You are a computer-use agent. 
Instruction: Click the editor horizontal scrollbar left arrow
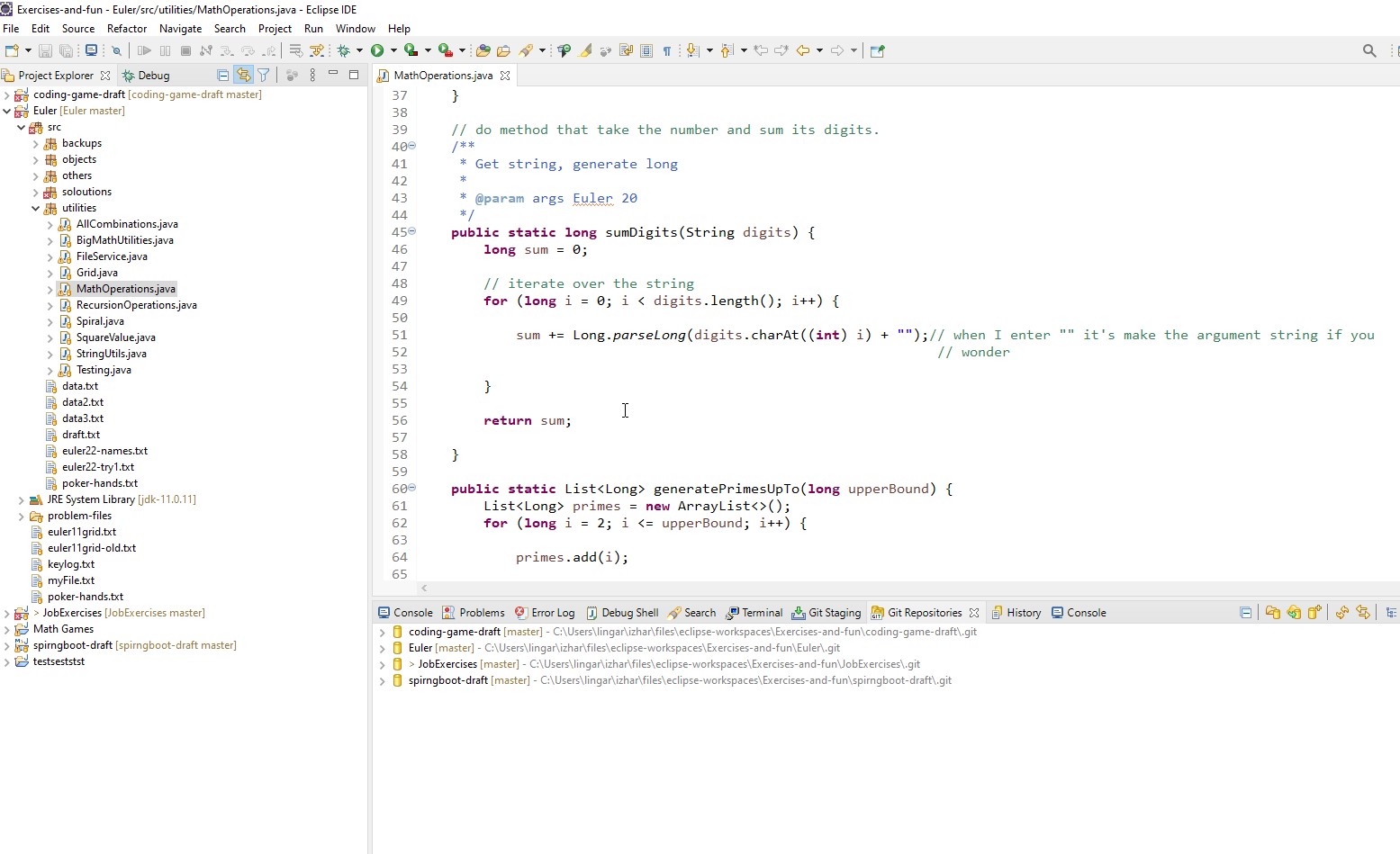(x=424, y=589)
